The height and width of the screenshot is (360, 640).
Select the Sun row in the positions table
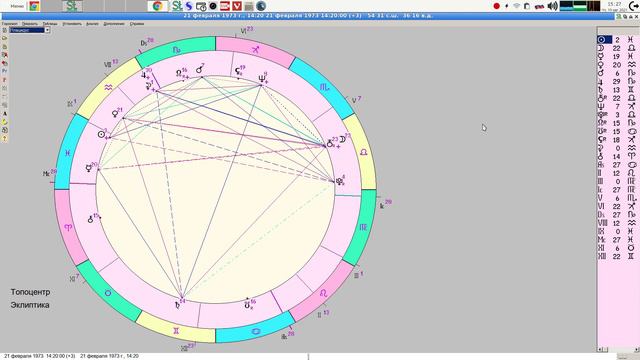[x=617, y=40]
